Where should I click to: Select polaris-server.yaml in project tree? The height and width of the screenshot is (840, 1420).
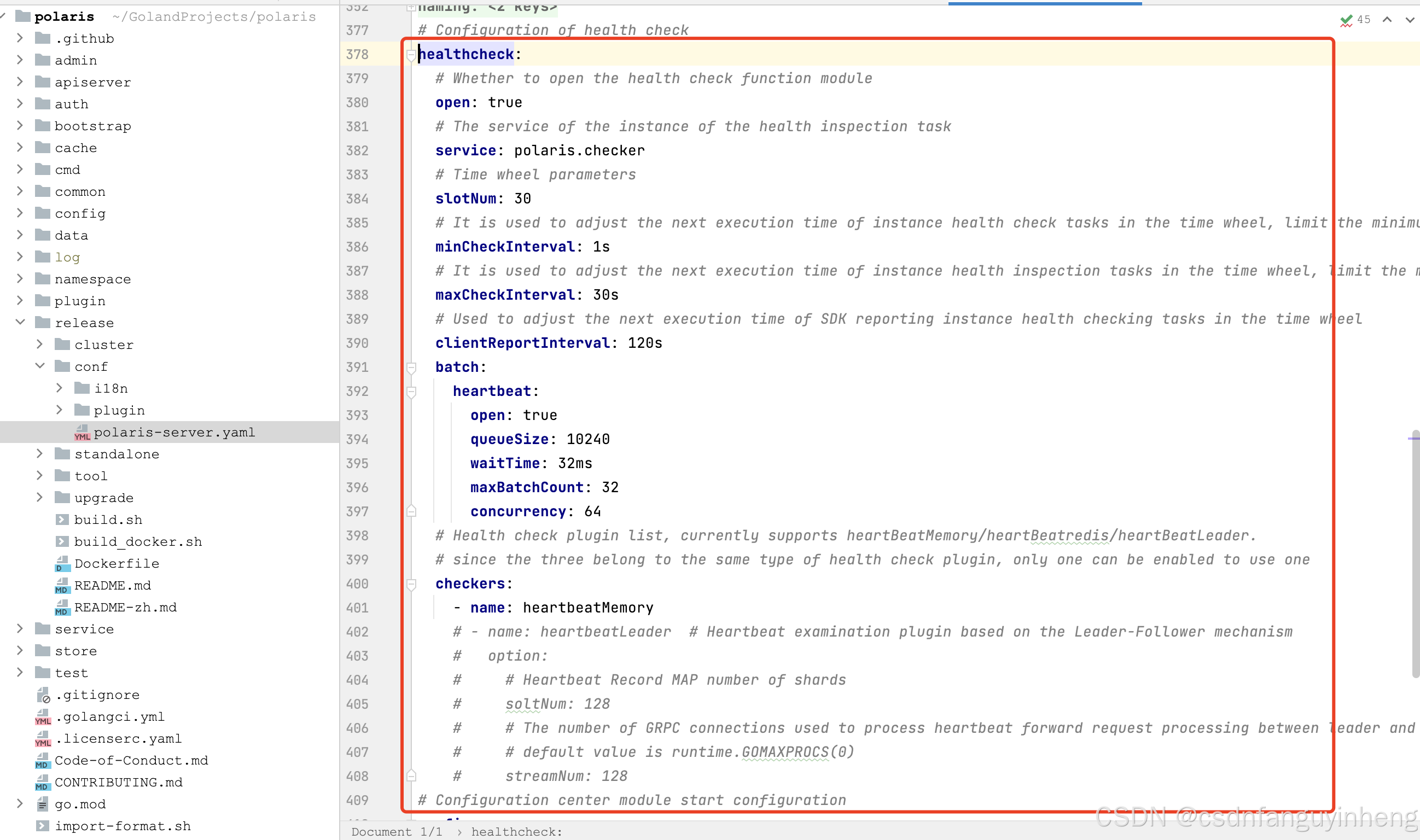click(174, 433)
